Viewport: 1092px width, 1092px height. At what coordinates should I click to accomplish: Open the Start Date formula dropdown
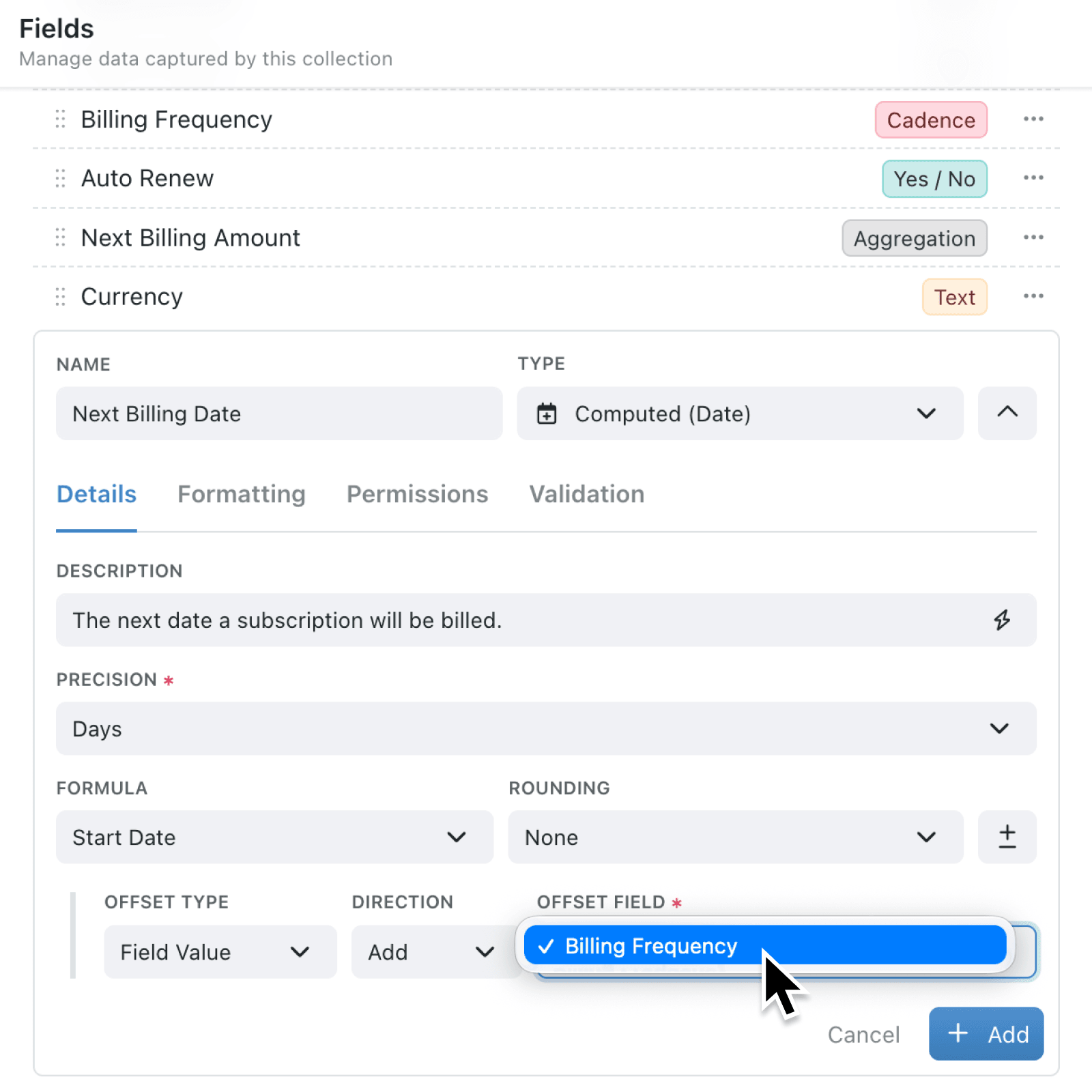point(274,837)
